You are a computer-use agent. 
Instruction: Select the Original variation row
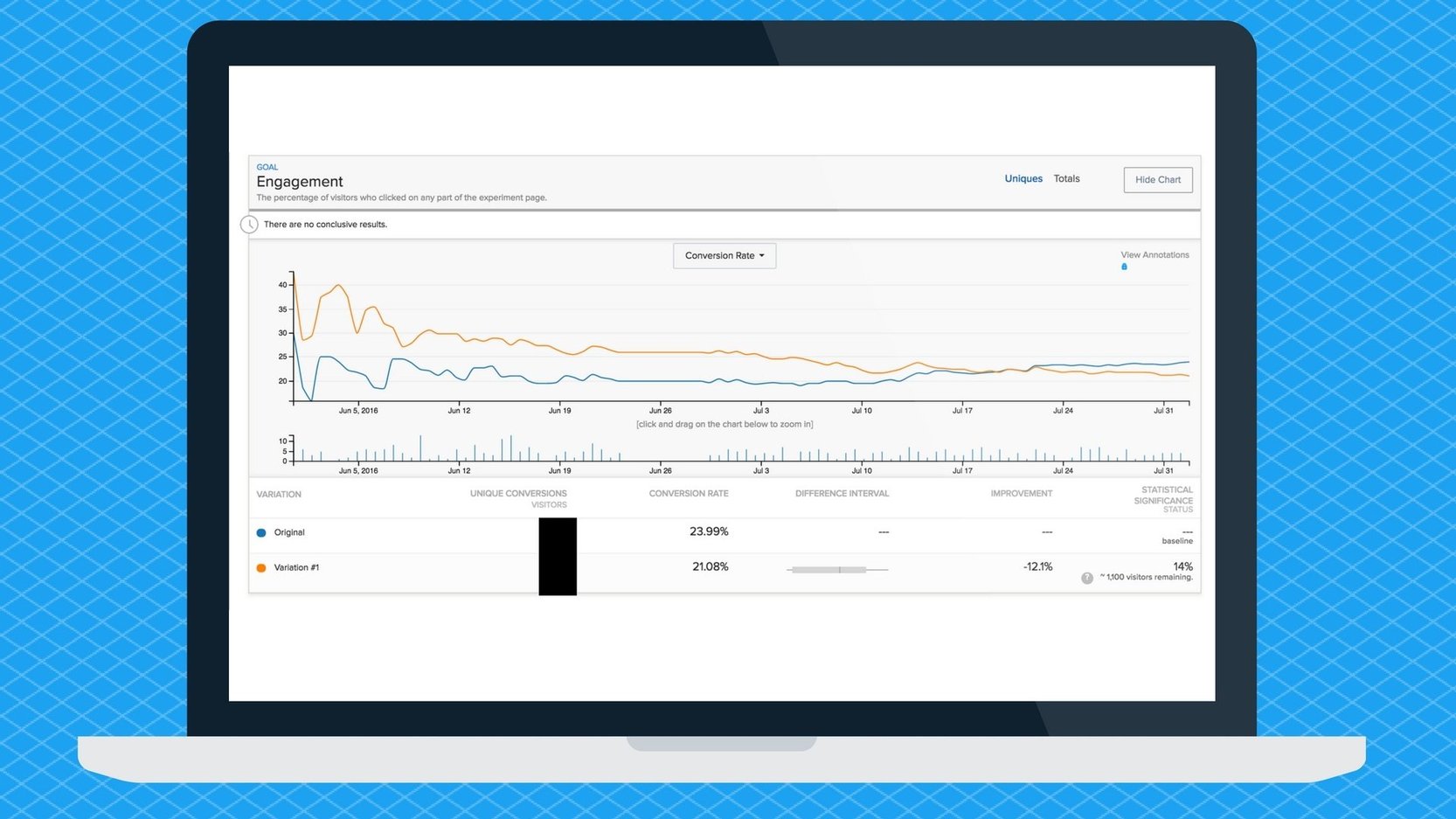coord(290,531)
